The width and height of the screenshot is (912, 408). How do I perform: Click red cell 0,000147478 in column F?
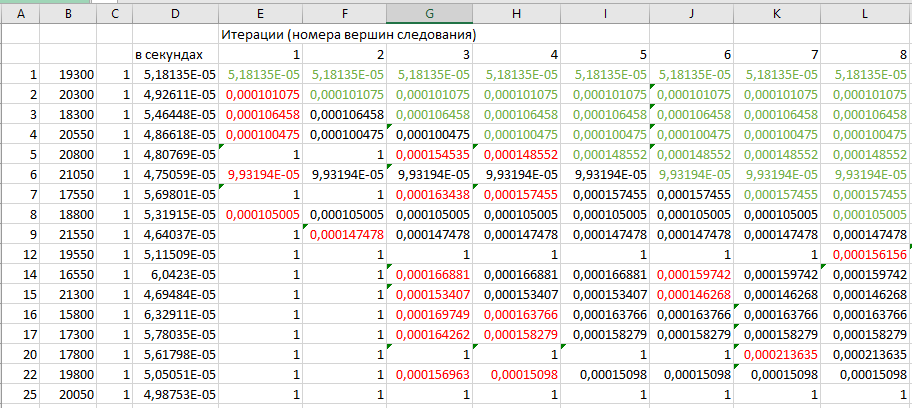tap(344, 234)
